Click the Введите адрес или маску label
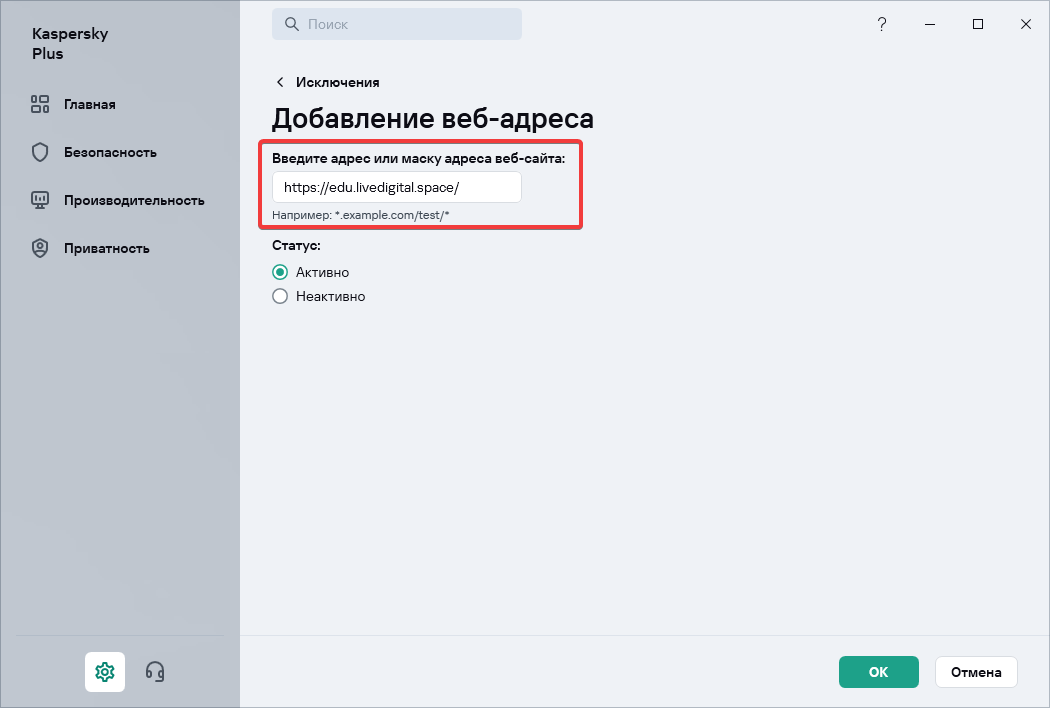 419,159
